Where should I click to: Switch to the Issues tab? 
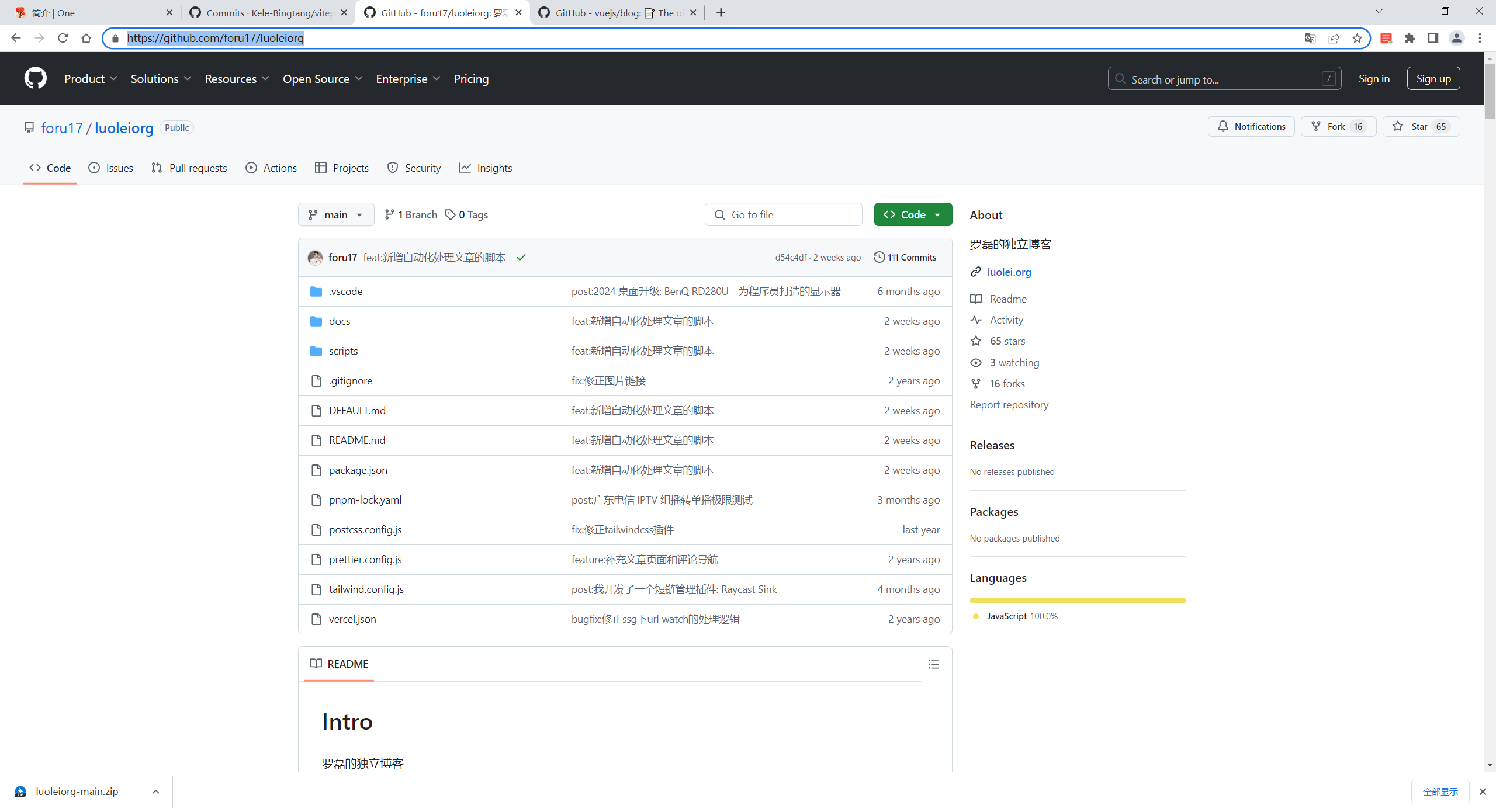click(x=110, y=168)
